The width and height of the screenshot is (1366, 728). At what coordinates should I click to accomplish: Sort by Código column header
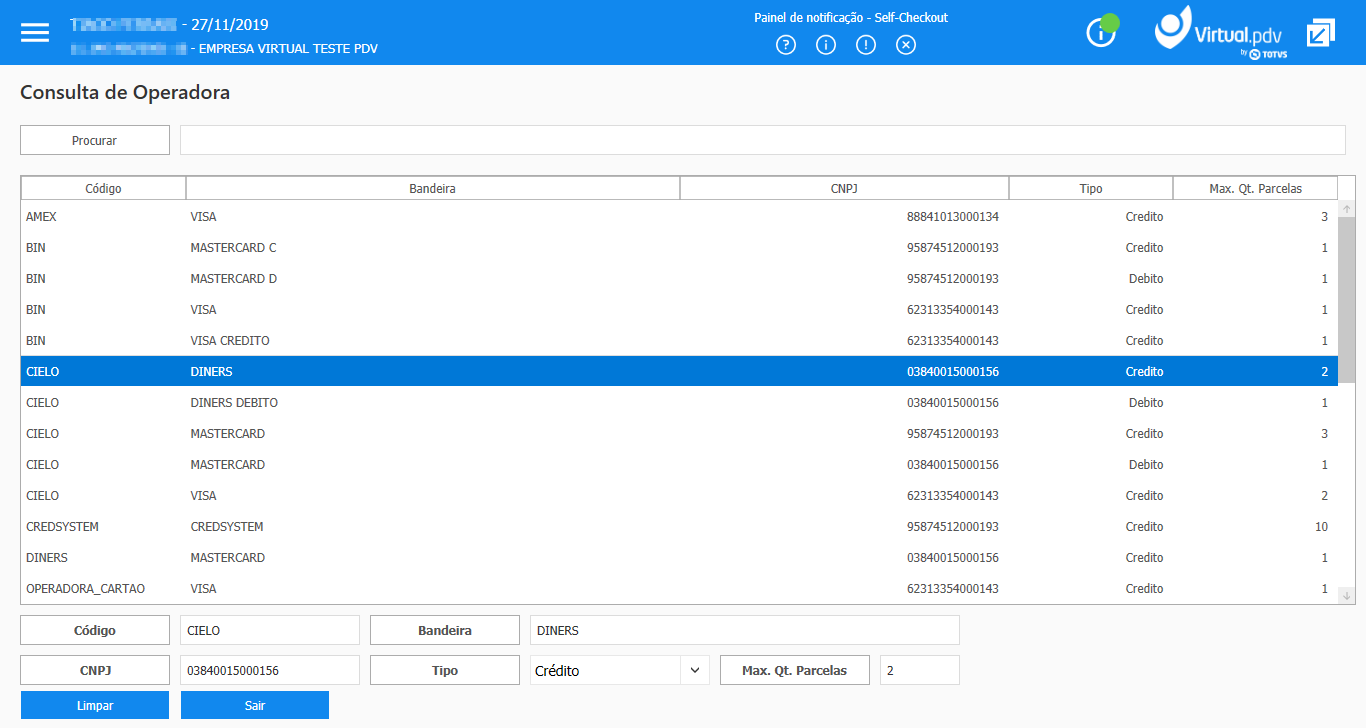[x=104, y=188]
